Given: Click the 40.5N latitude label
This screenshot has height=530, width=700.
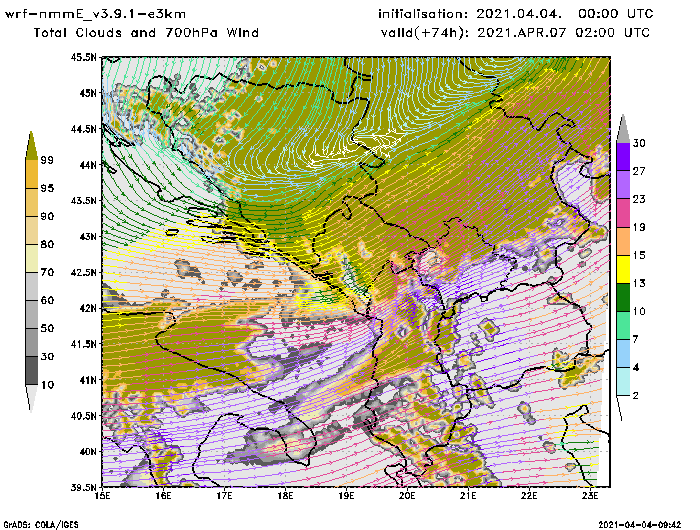Looking at the screenshot, I should click(x=83, y=416).
